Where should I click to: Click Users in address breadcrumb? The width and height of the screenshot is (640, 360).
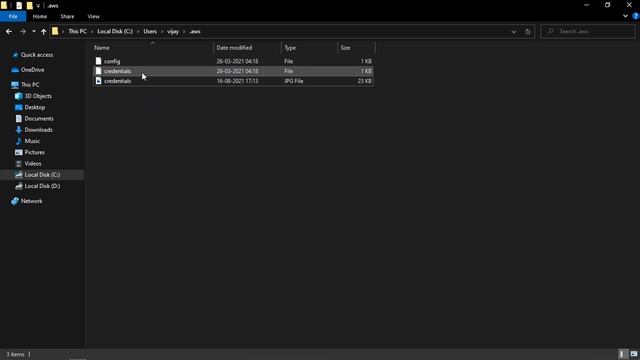click(x=150, y=31)
